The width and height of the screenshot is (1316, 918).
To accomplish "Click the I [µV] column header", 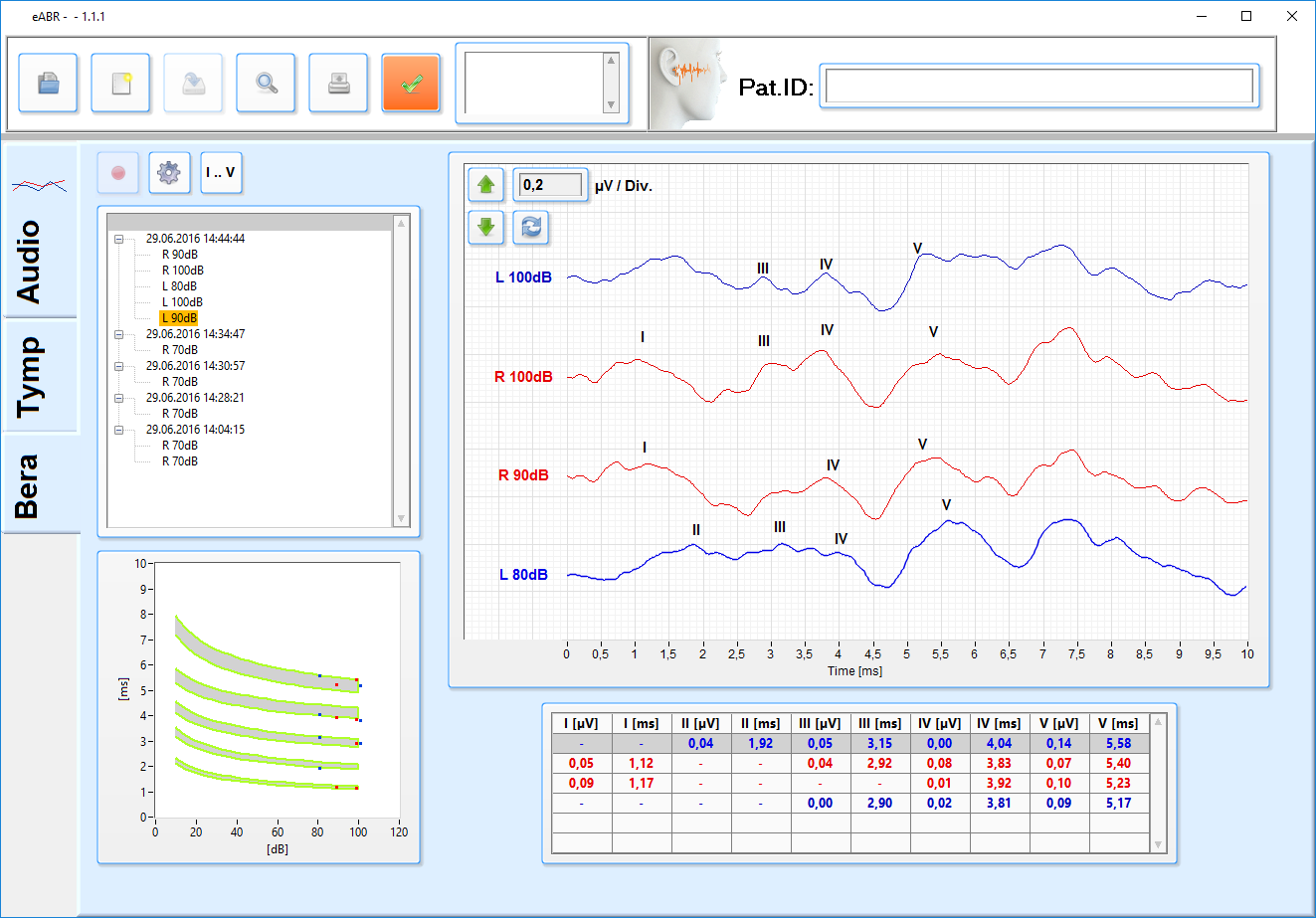I will 582,723.
